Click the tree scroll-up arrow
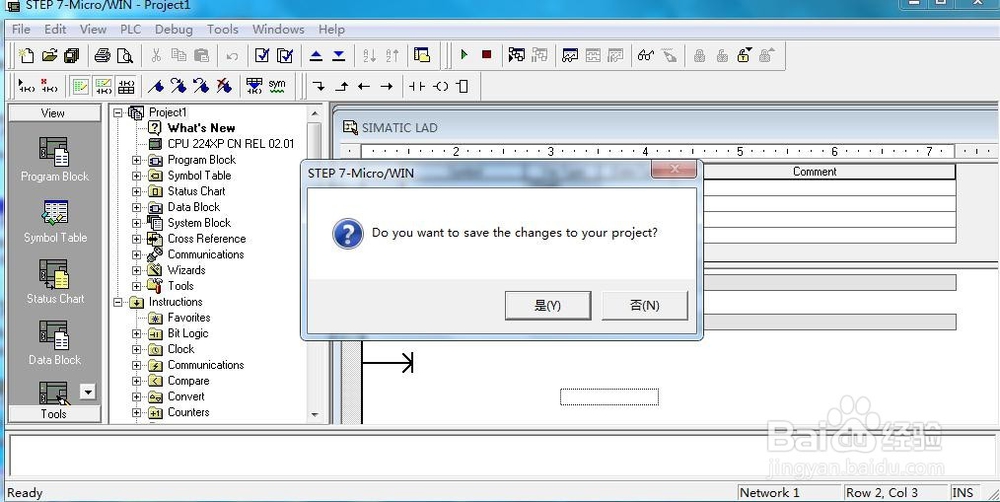Screen dimensions: 1000x502 [x=314, y=114]
